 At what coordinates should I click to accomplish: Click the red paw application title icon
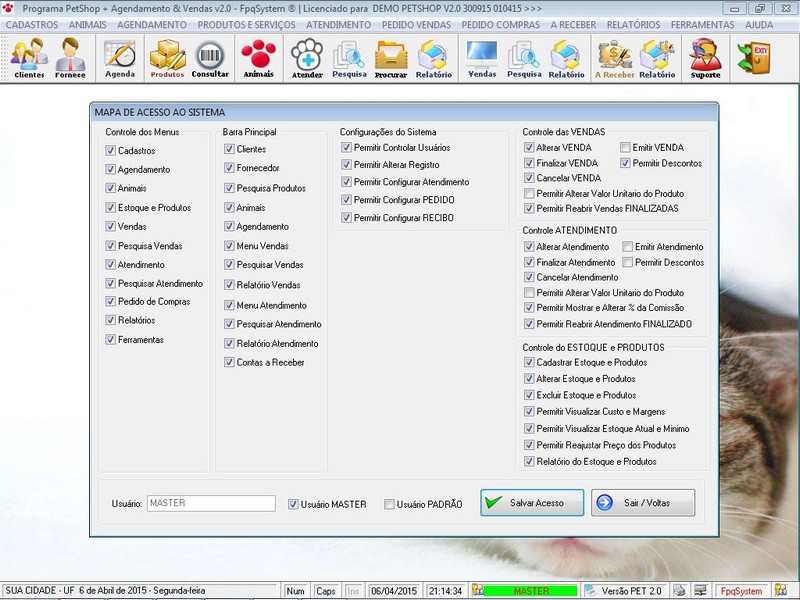[x=8, y=8]
